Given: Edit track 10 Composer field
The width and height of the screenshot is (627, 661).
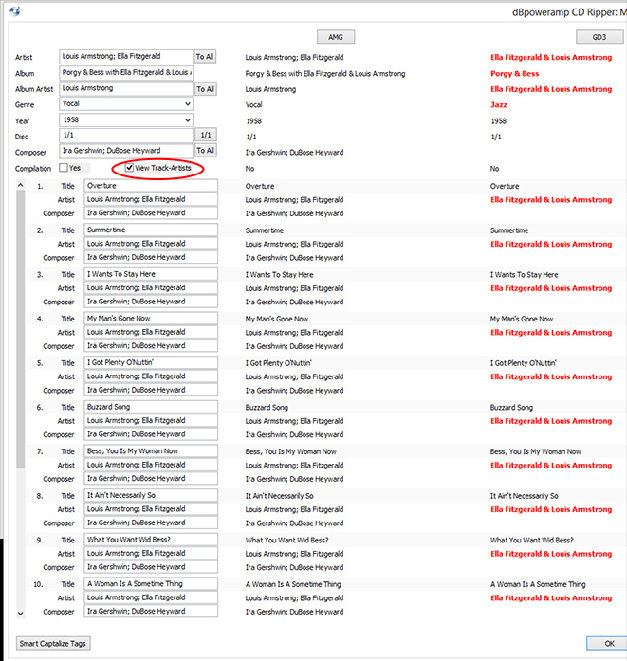Looking at the screenshot, I should [151, 611].
